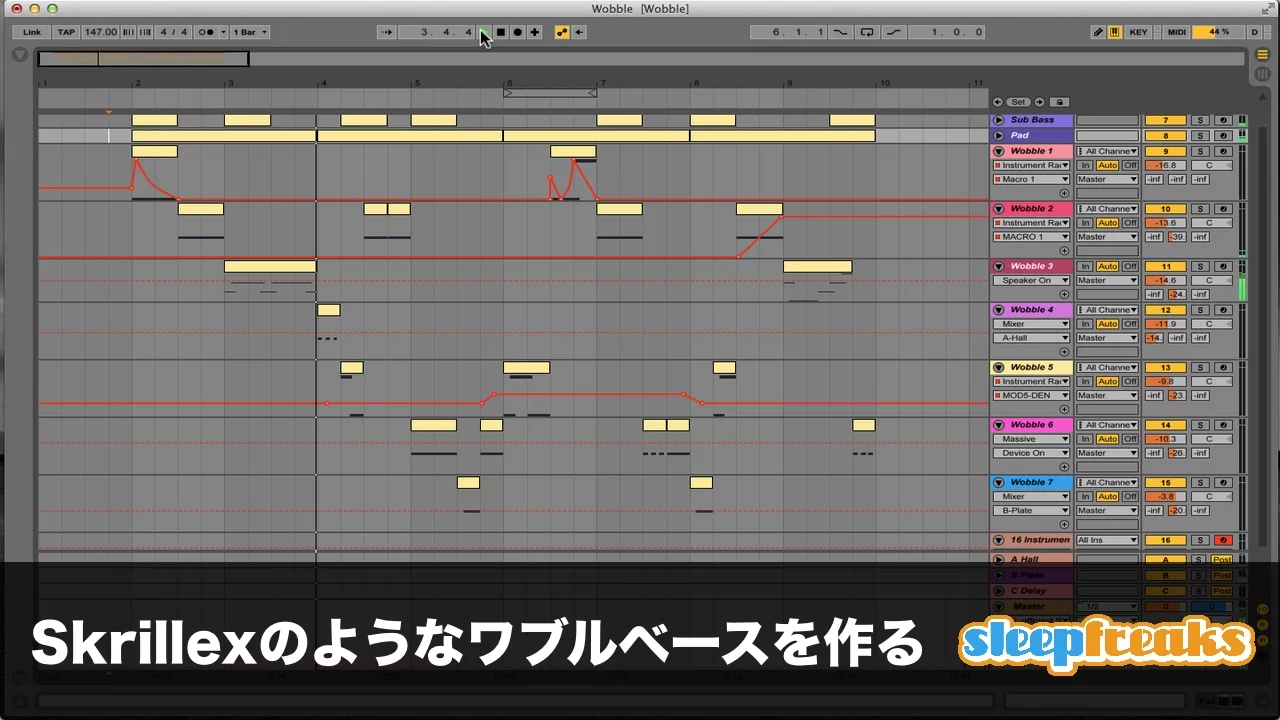Toggle KEY map mode
The width and height of the screenshot is (1280, 720).
[1139, 32]
